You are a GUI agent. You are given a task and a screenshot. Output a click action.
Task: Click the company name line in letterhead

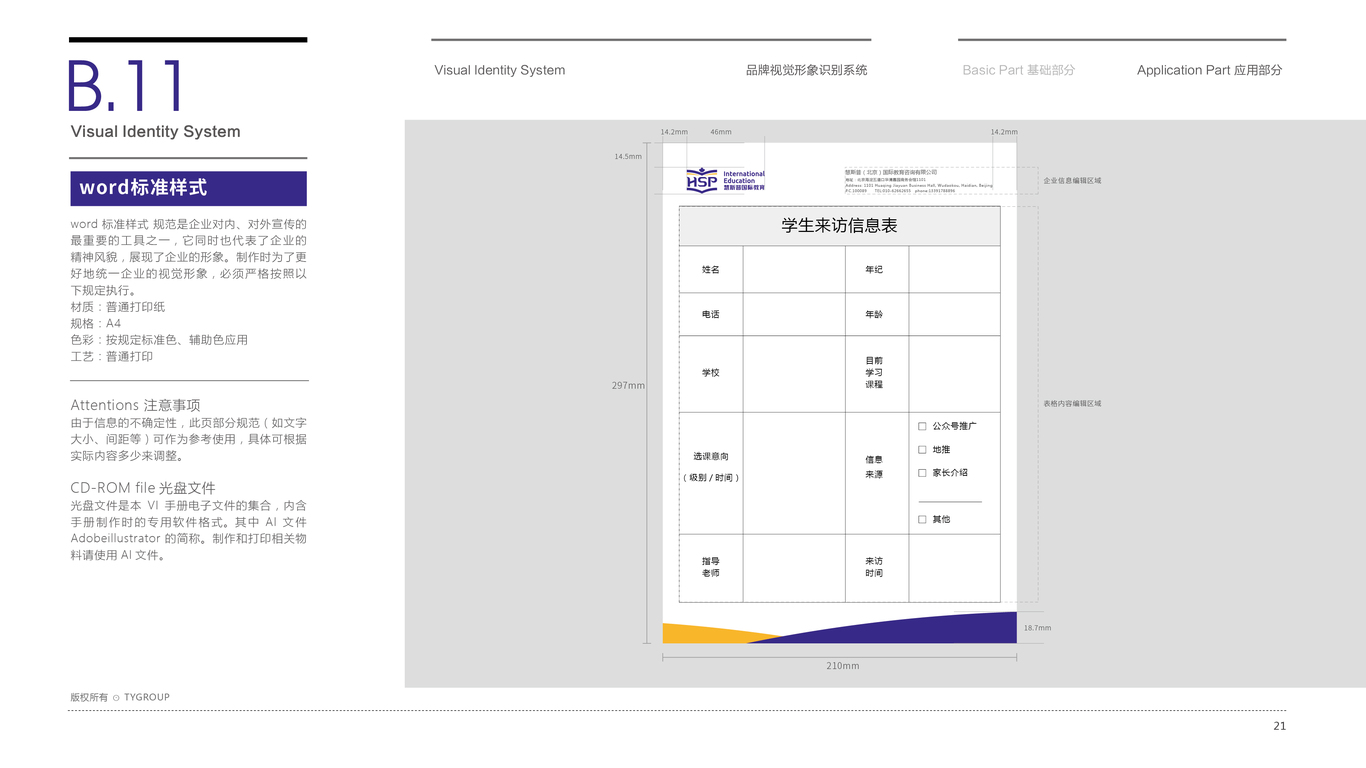891,172
